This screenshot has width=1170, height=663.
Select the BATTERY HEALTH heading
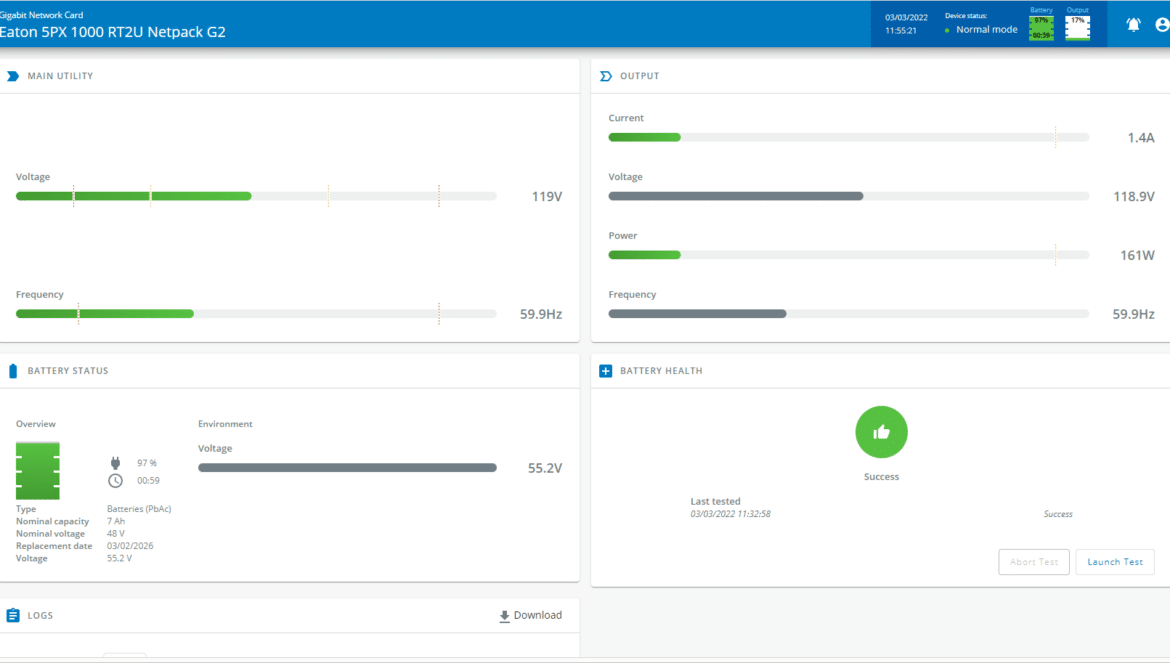(x=661, y=371)
